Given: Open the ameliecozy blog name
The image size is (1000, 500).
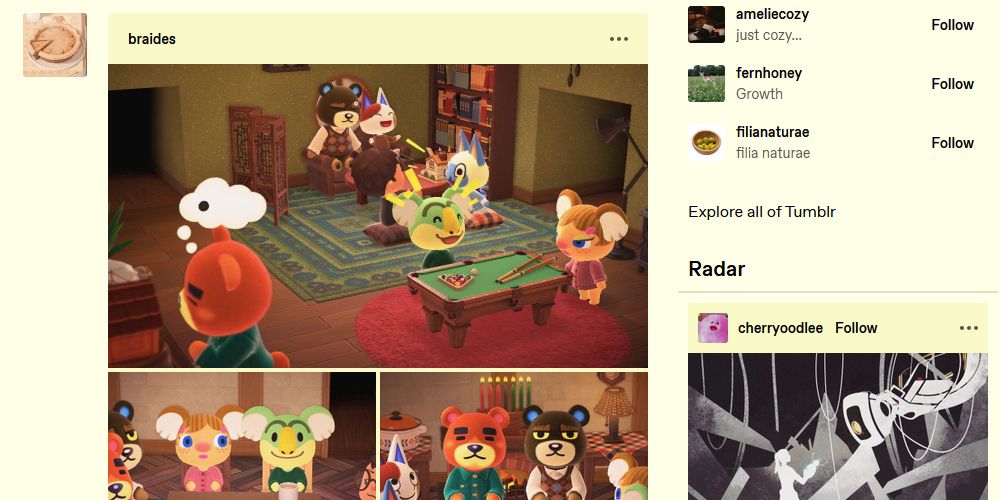Looking at the screenshot, I should point(772,14).
